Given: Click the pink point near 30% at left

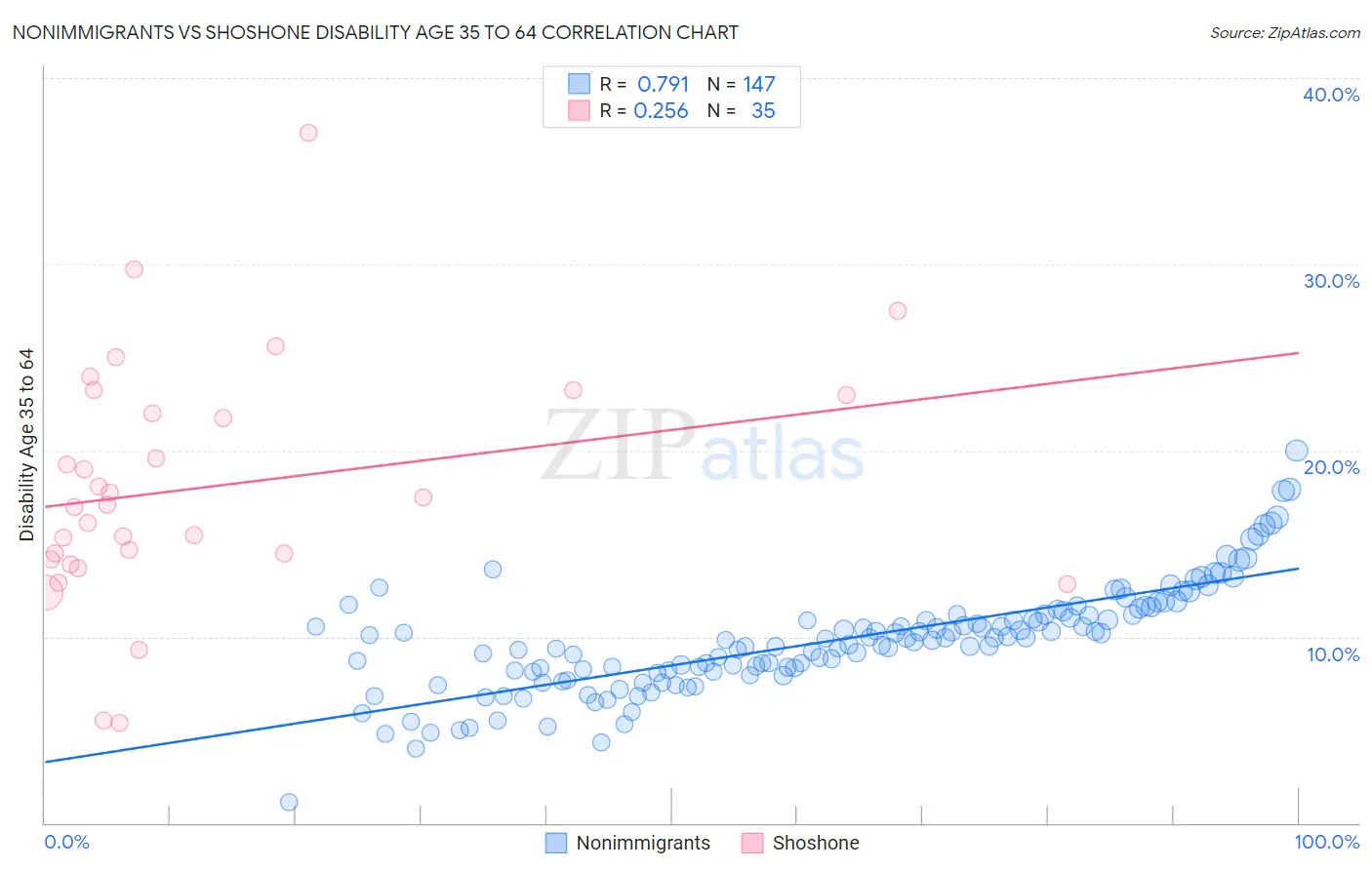Looking at the screenshot, I should point(134,269).
